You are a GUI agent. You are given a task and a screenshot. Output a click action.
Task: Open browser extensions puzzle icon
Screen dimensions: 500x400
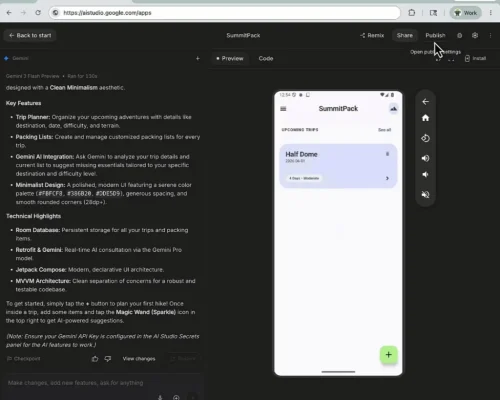[x=412, y=13]
